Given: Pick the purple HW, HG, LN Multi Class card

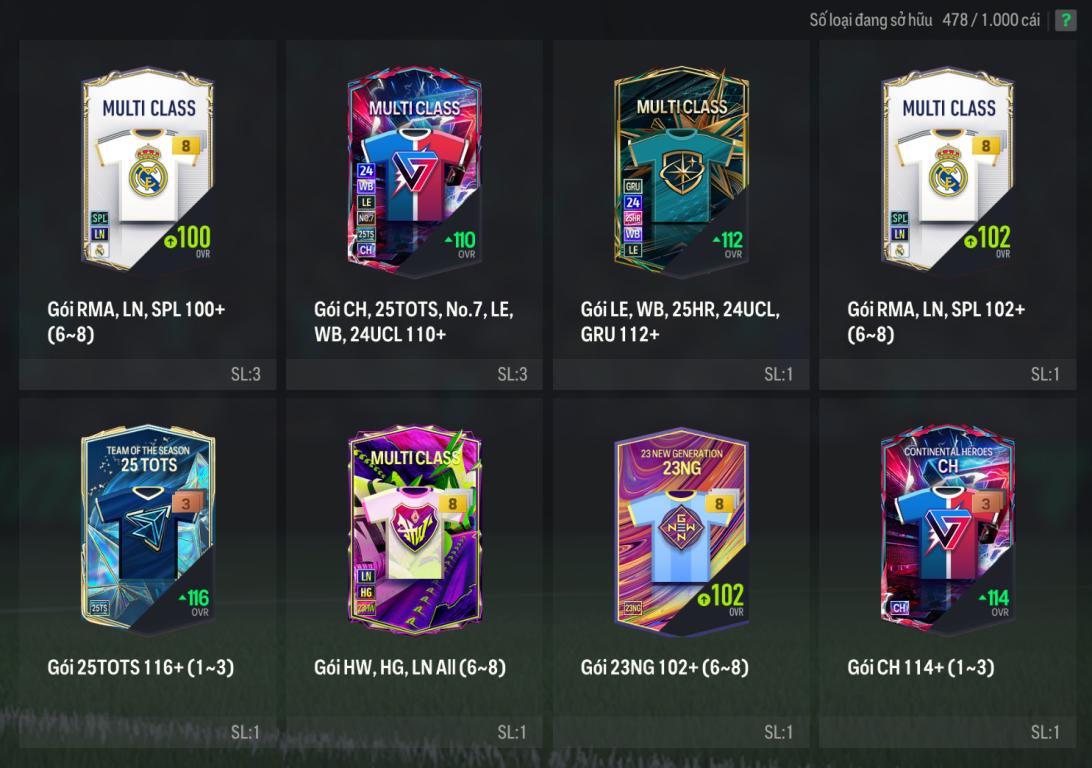Looking at the screenshot, I should coord(414,573).
